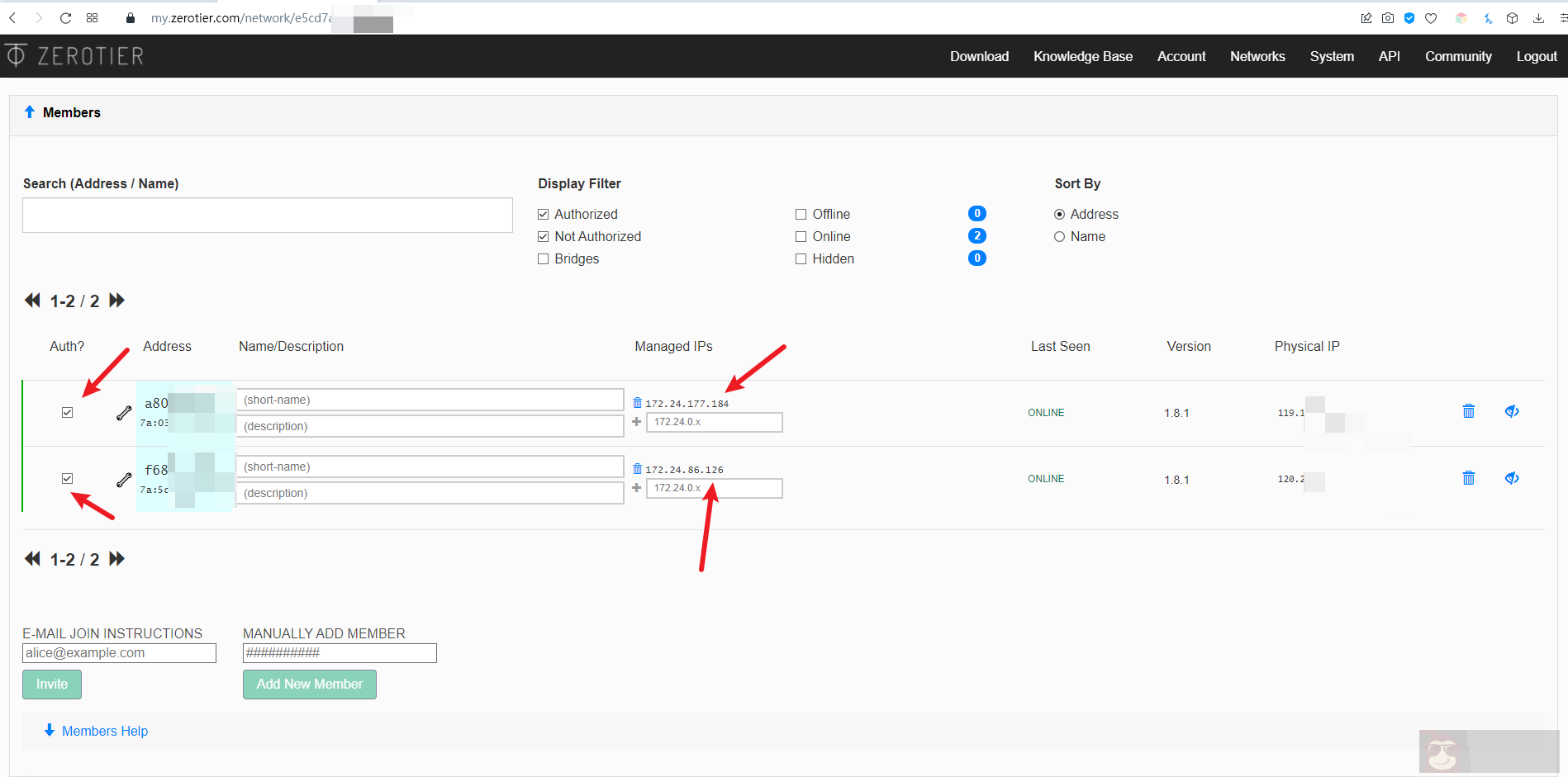This screenshot has height=777, width=1568.
Task: Sort members by Name
Action: [x=1059, y=237]
